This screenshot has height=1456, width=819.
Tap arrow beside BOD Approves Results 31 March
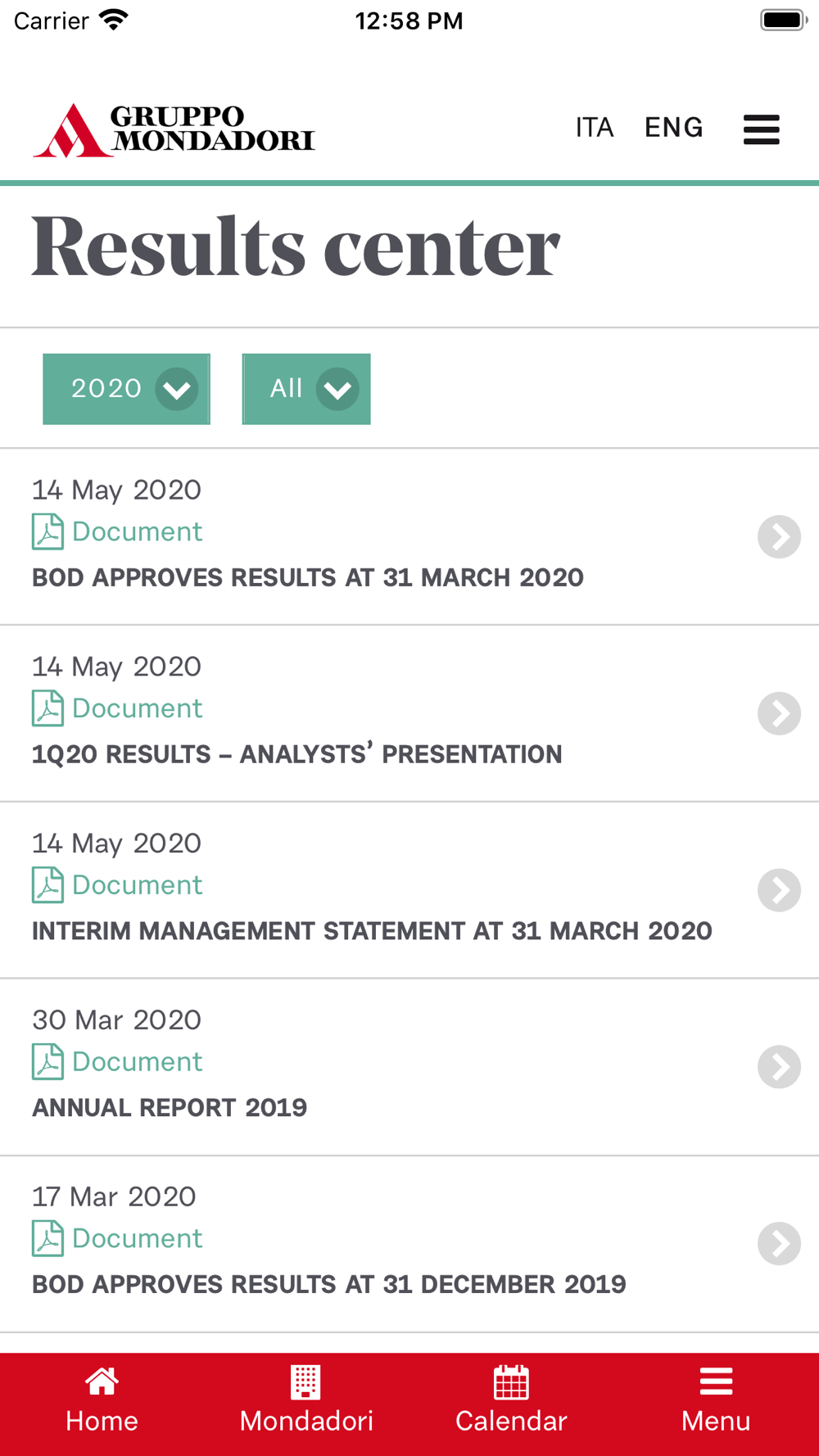pos(779,536)
